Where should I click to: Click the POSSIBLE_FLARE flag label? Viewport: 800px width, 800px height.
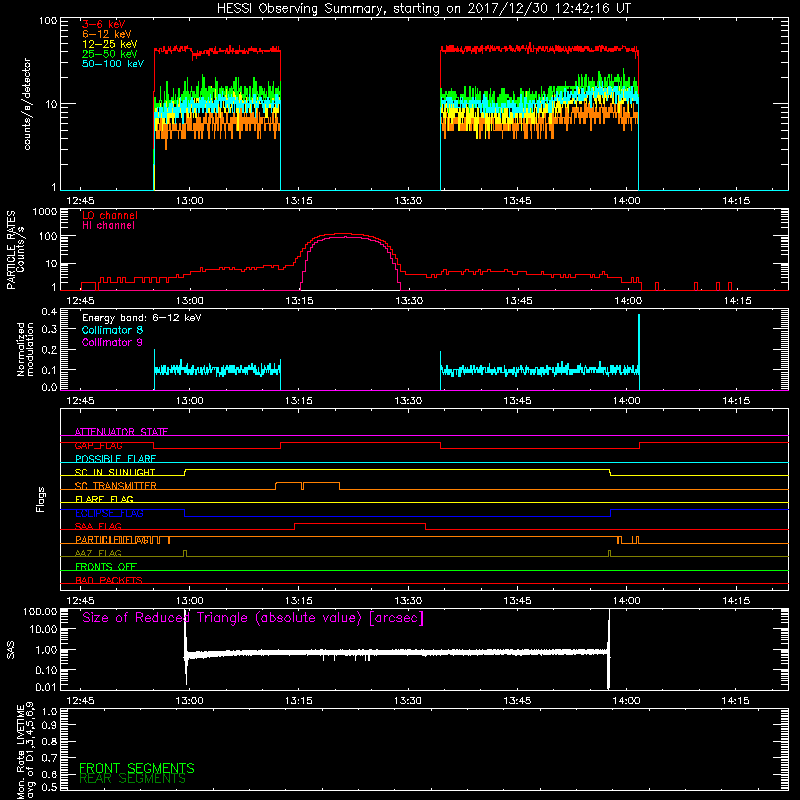coord(115,459)
